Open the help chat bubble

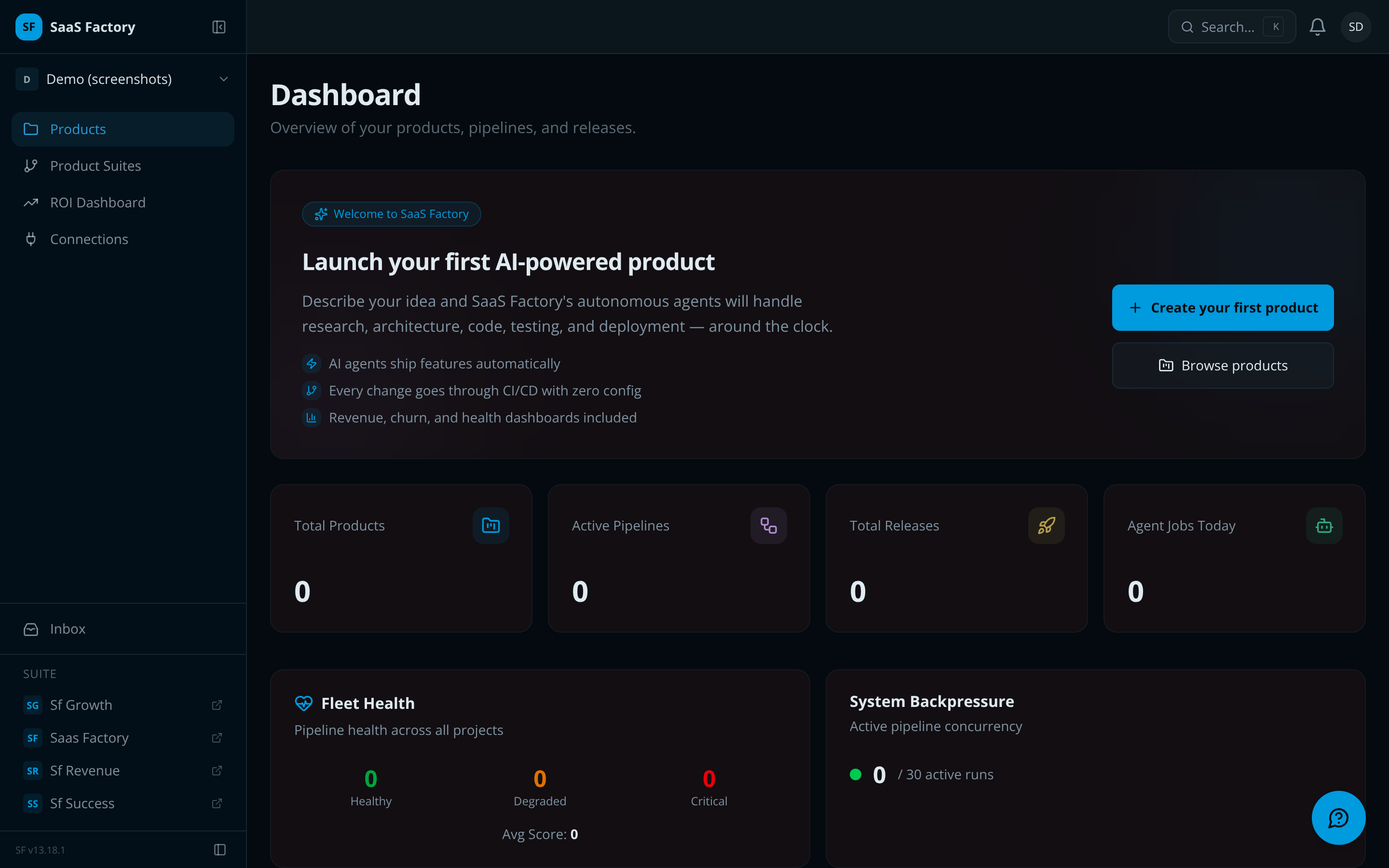[x=1338, y=818]
